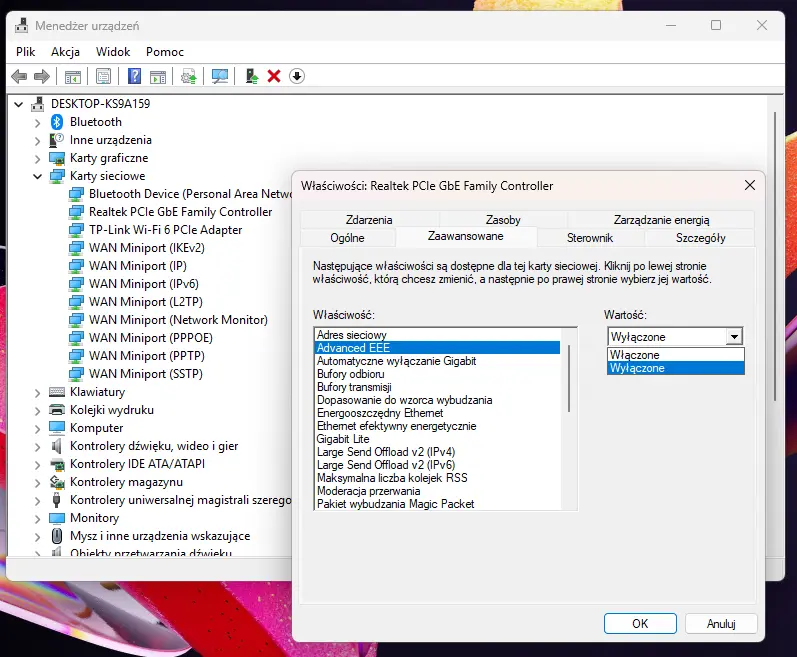This screenshot has width=797, height=657.
Task: Click the USB controllers category icon
Action: point(57,500)
